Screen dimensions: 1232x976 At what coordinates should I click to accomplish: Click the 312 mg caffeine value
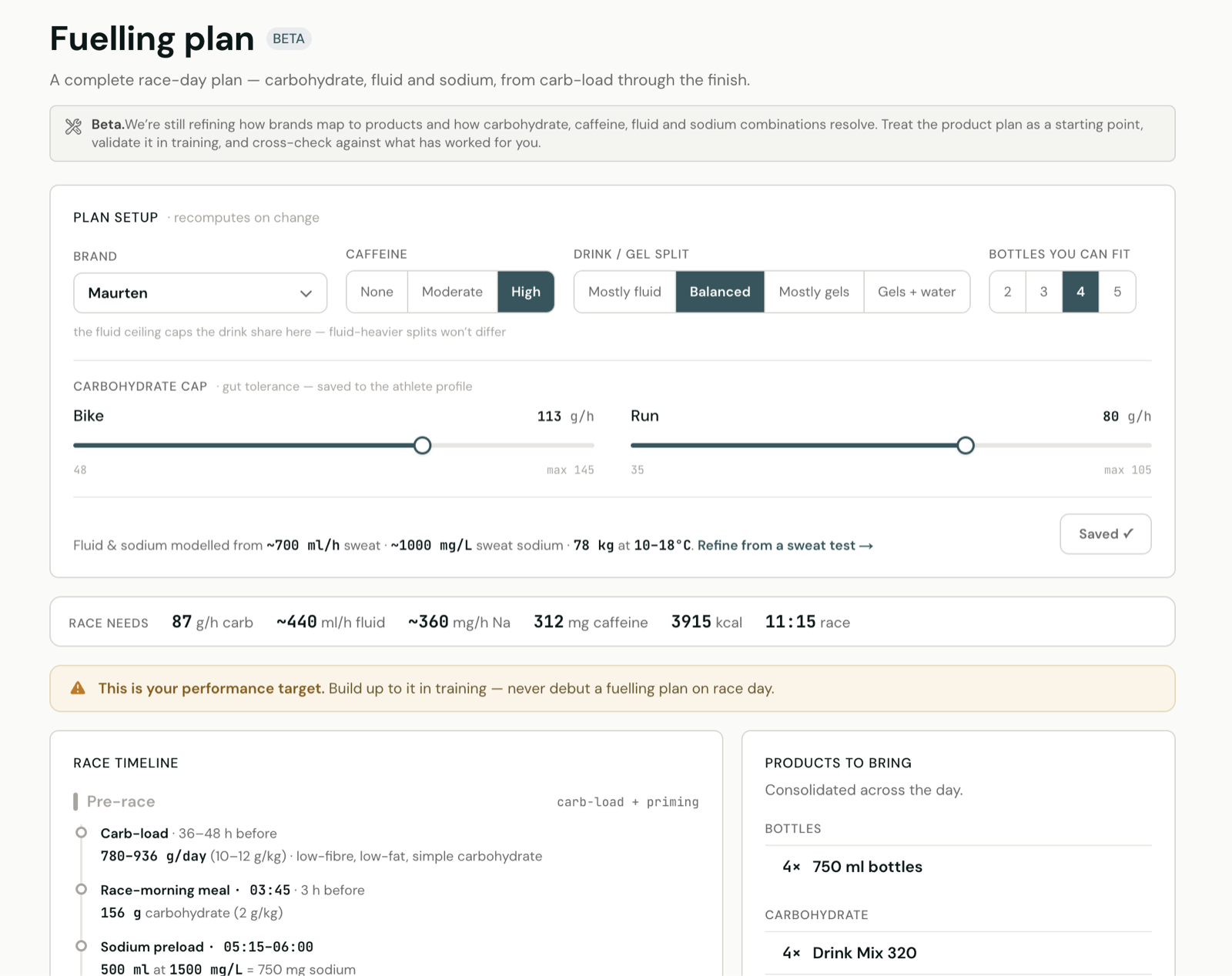click(x=591, y=622)
